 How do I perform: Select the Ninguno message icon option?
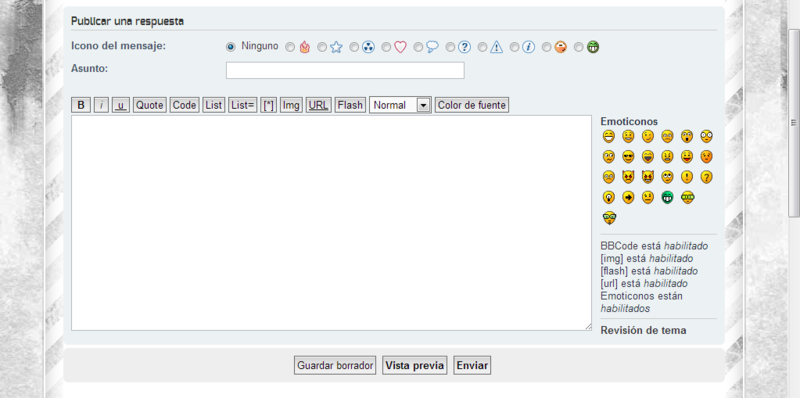point(231,47)
